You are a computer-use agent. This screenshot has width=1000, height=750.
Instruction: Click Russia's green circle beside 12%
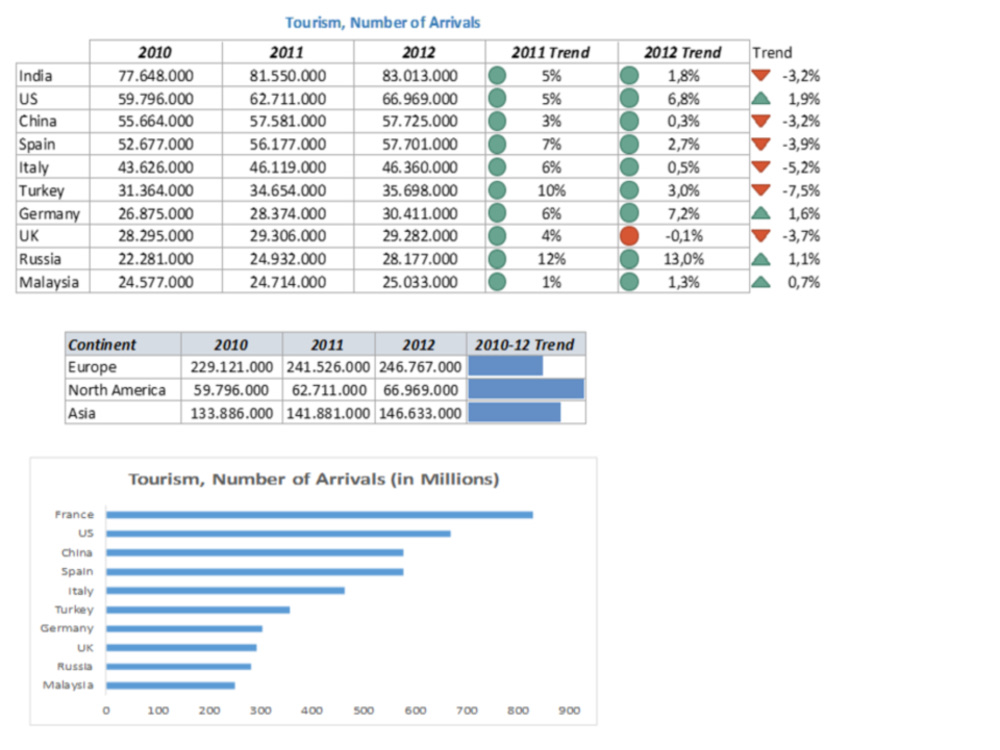(497, 260)
